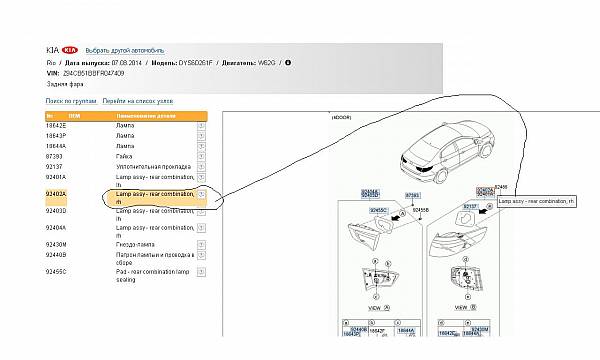Click the 87393 callout label in diagram
600x360 pixels.
(412, 195)
